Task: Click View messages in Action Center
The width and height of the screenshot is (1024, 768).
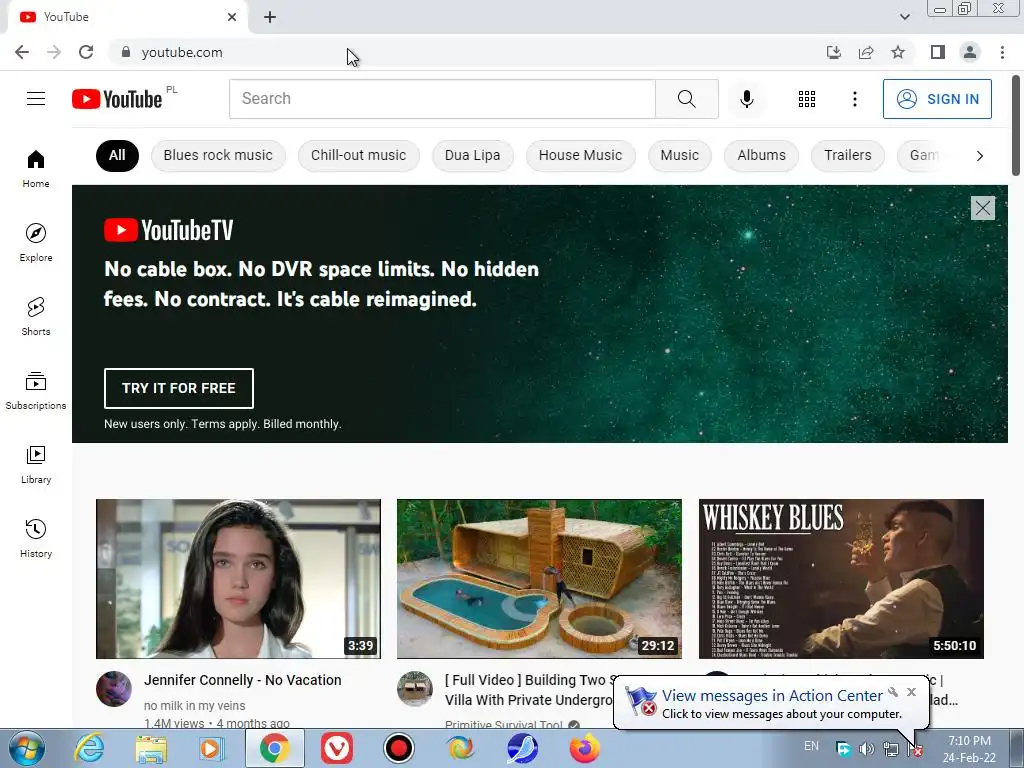Action: pyautogui.click(x=772, y=696)
